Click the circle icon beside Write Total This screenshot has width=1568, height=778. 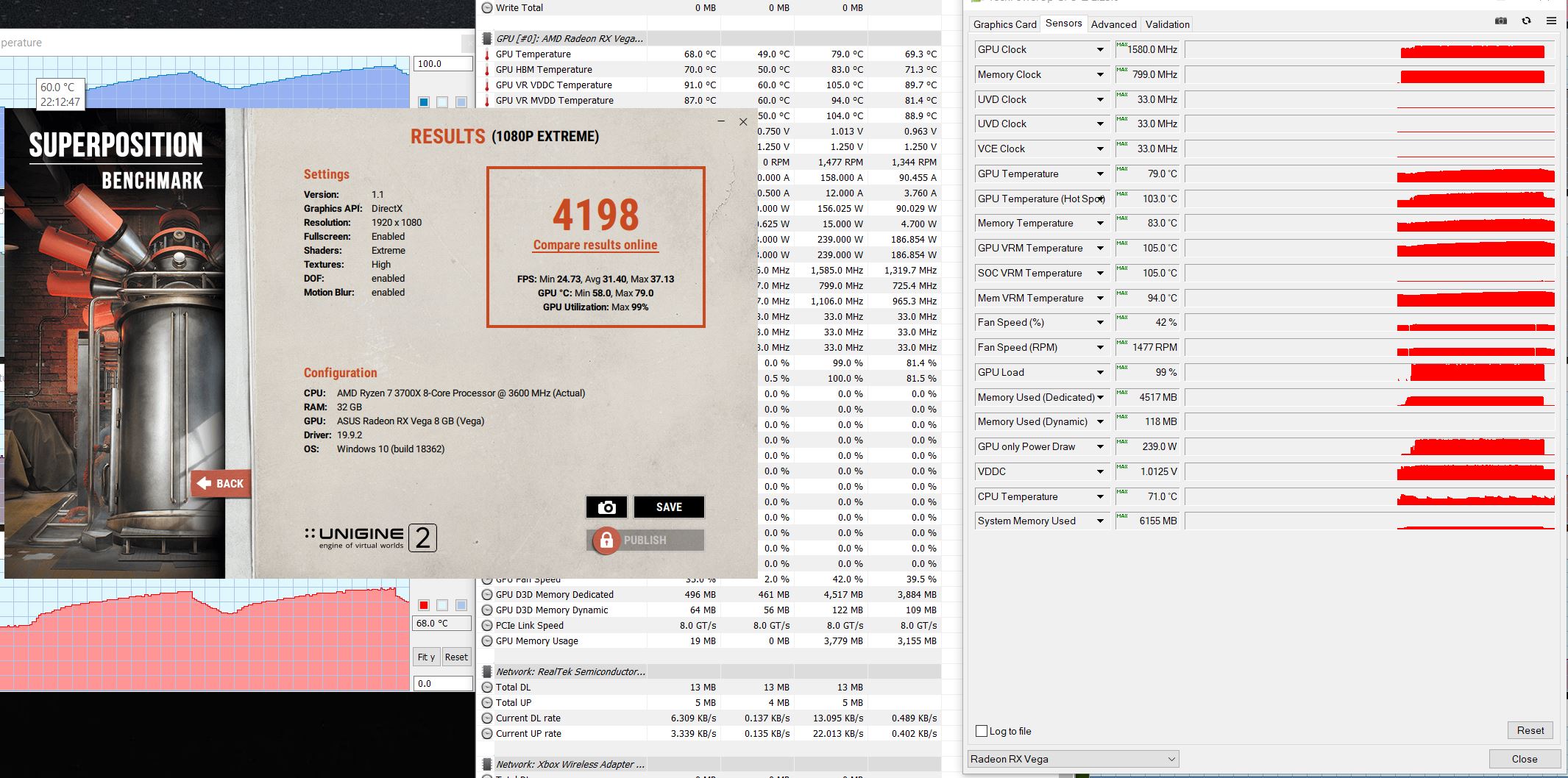pyautogui.click(x=487, y=8)
